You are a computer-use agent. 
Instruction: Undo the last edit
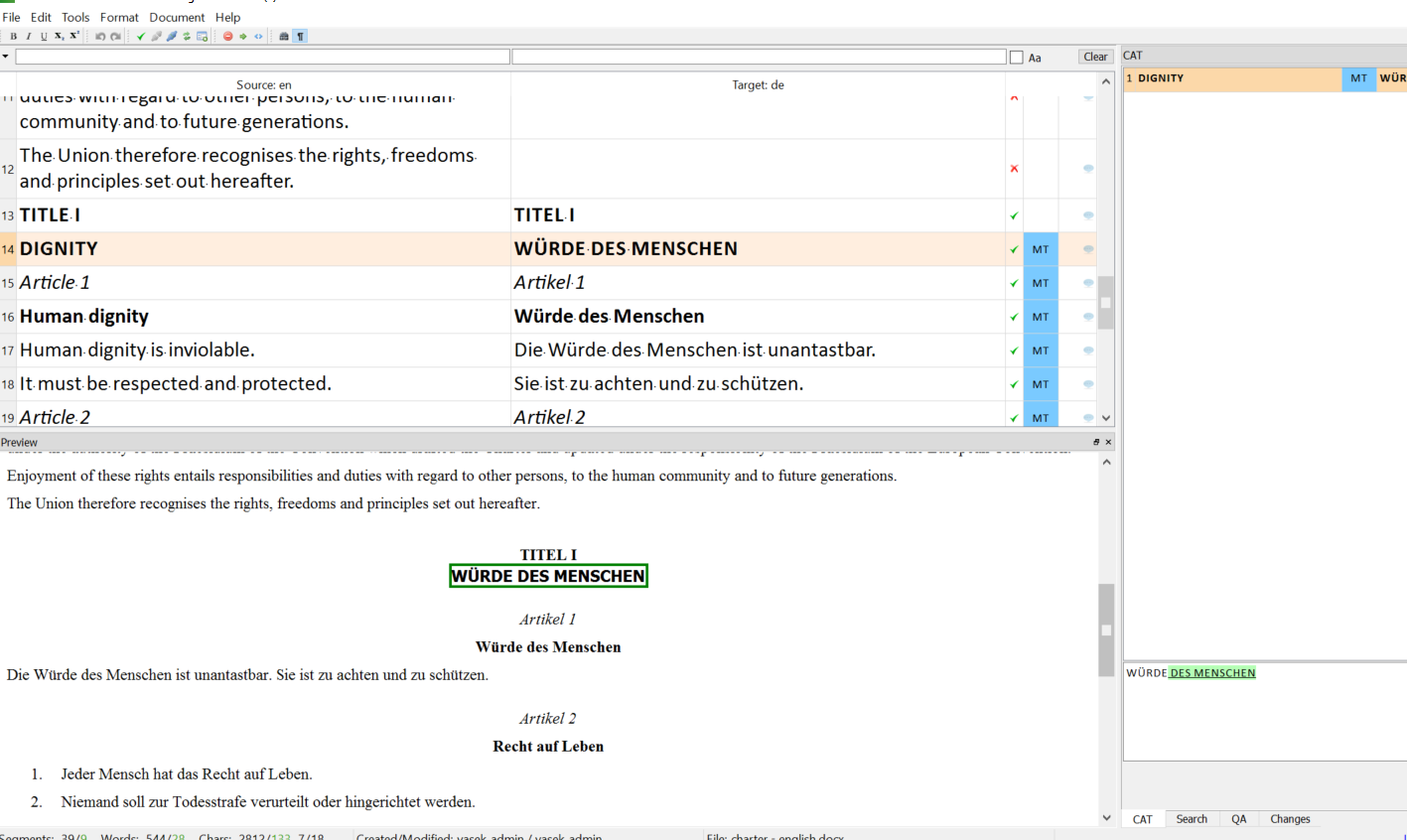100,37
